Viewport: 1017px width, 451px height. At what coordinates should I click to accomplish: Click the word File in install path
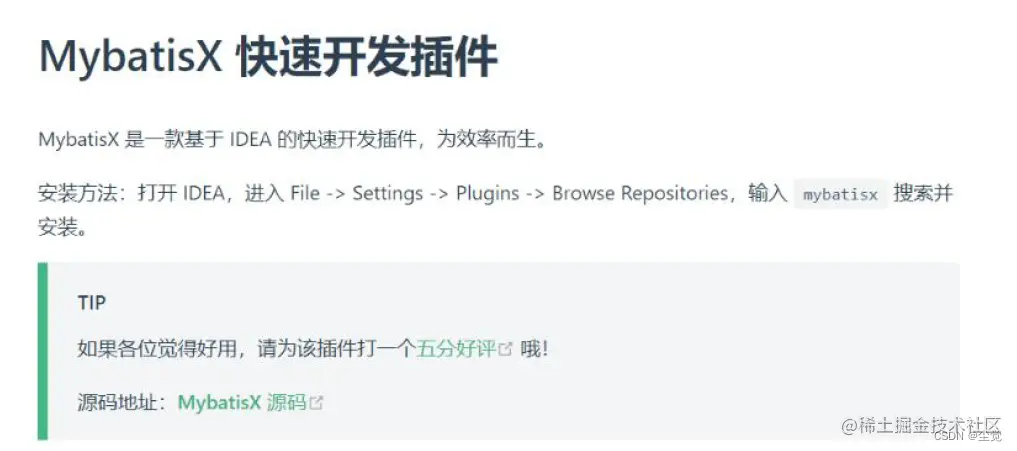click(x=305, y=193)
